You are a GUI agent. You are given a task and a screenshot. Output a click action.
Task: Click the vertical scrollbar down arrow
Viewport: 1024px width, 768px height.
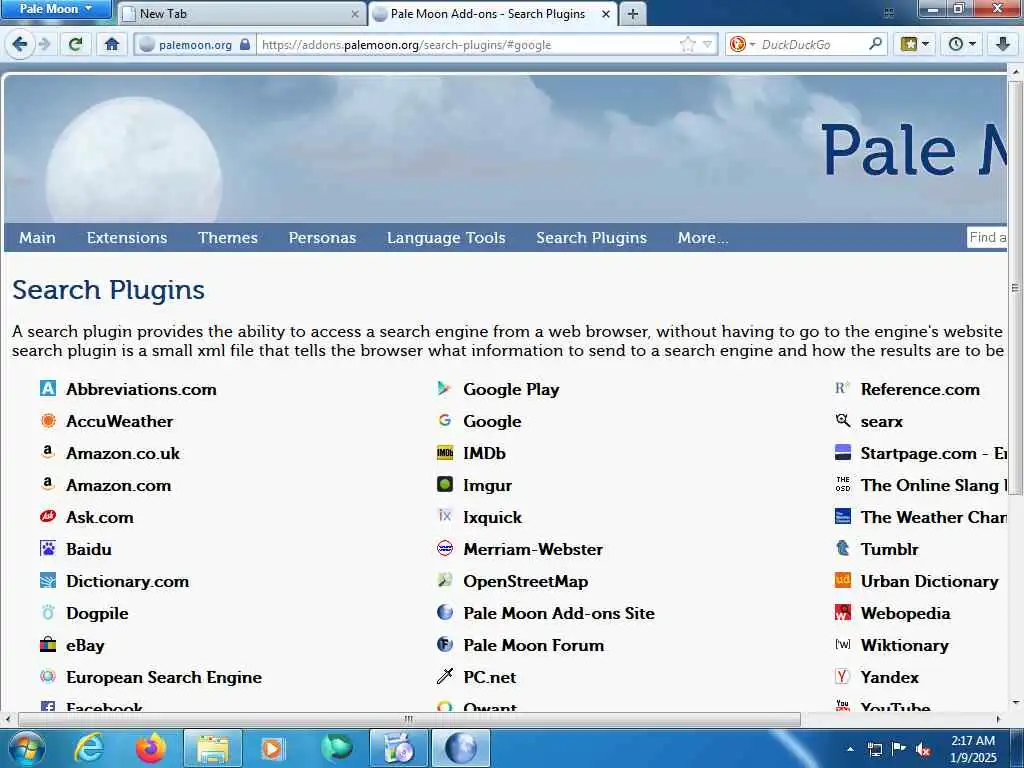click(x=1016, y=703)
